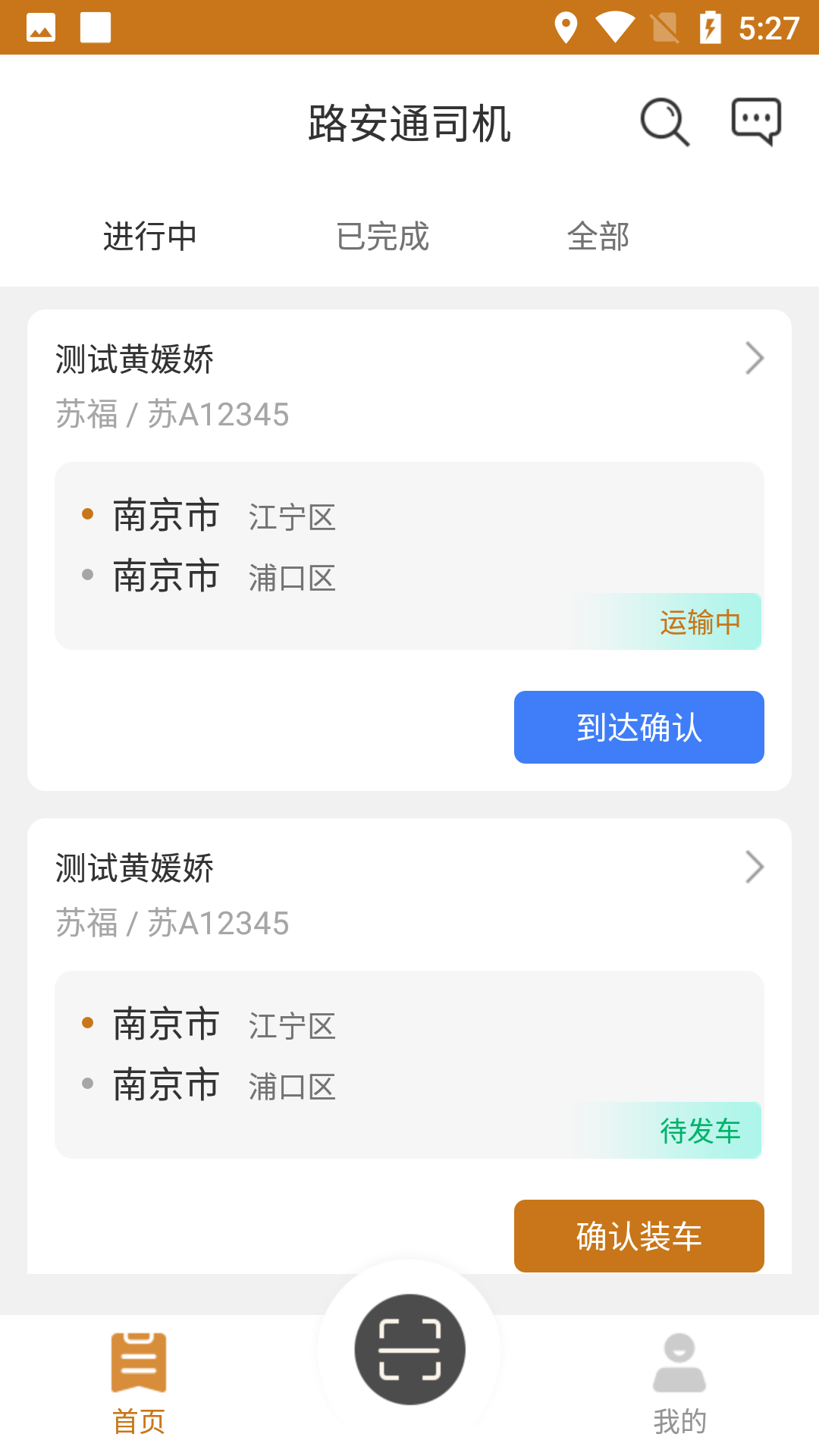819x1456 pixels.
Task: Tap the battery charging status icon
Action: click(710, 28)
